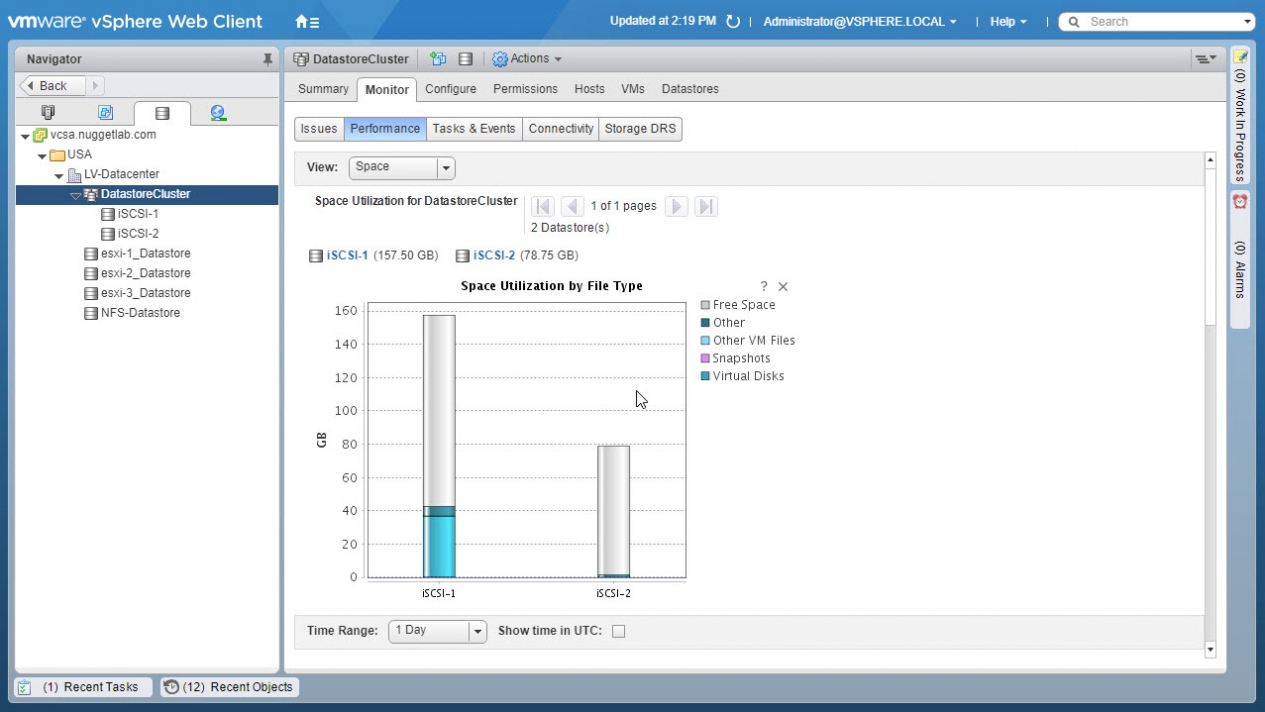Click the refresh icon beside update time

733,22
